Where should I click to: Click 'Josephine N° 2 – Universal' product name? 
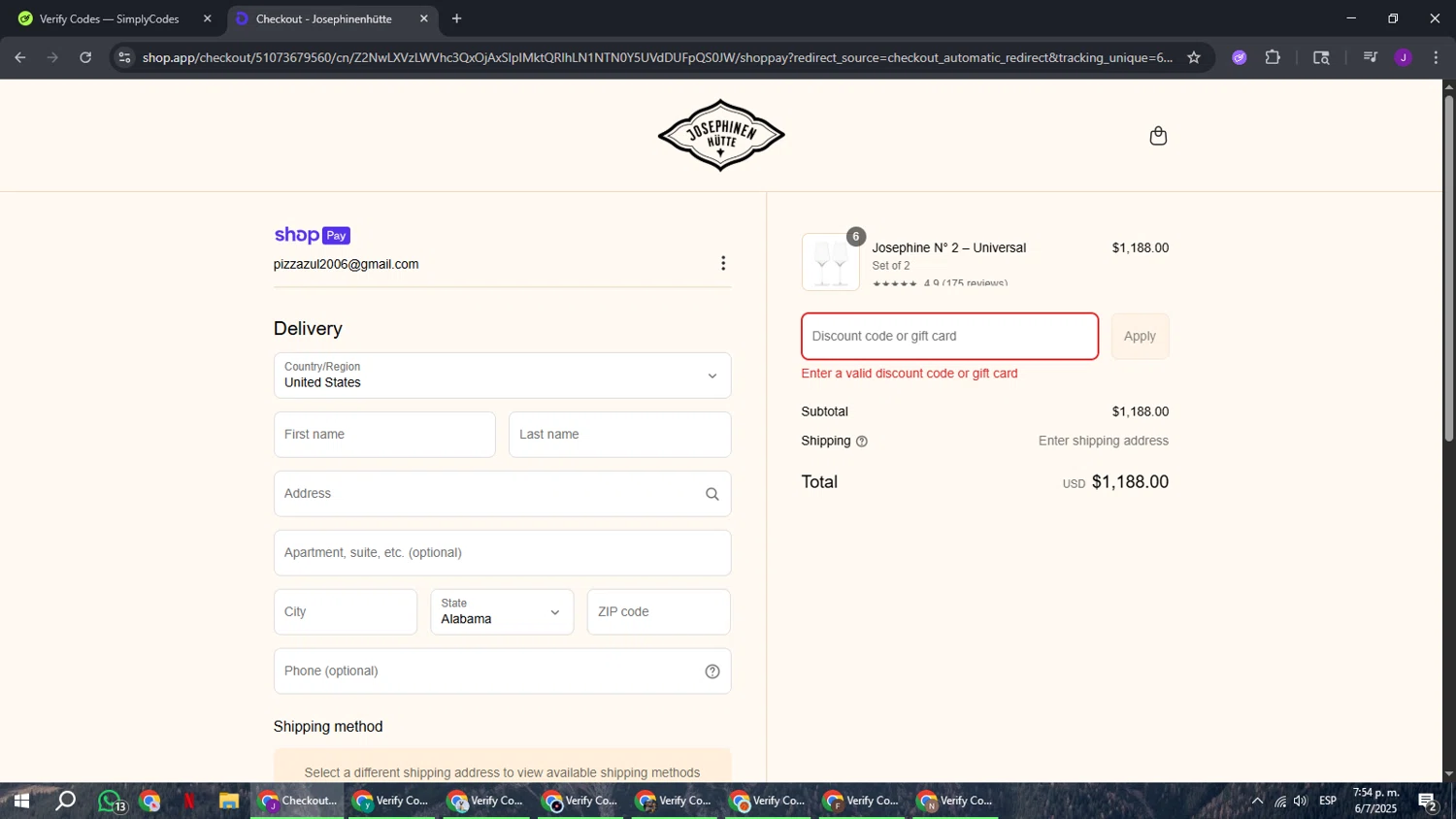(949, 248)
